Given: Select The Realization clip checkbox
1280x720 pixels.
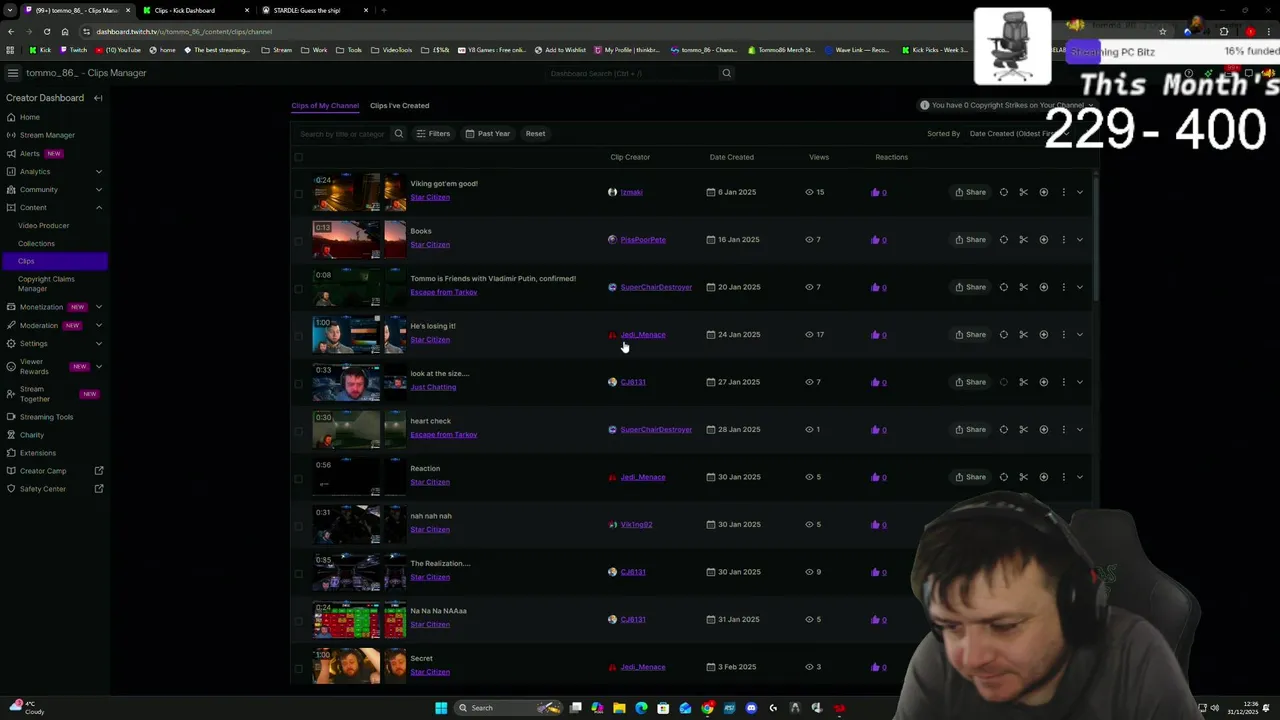Looking at the screenshot, I should (x=298, y=573).
